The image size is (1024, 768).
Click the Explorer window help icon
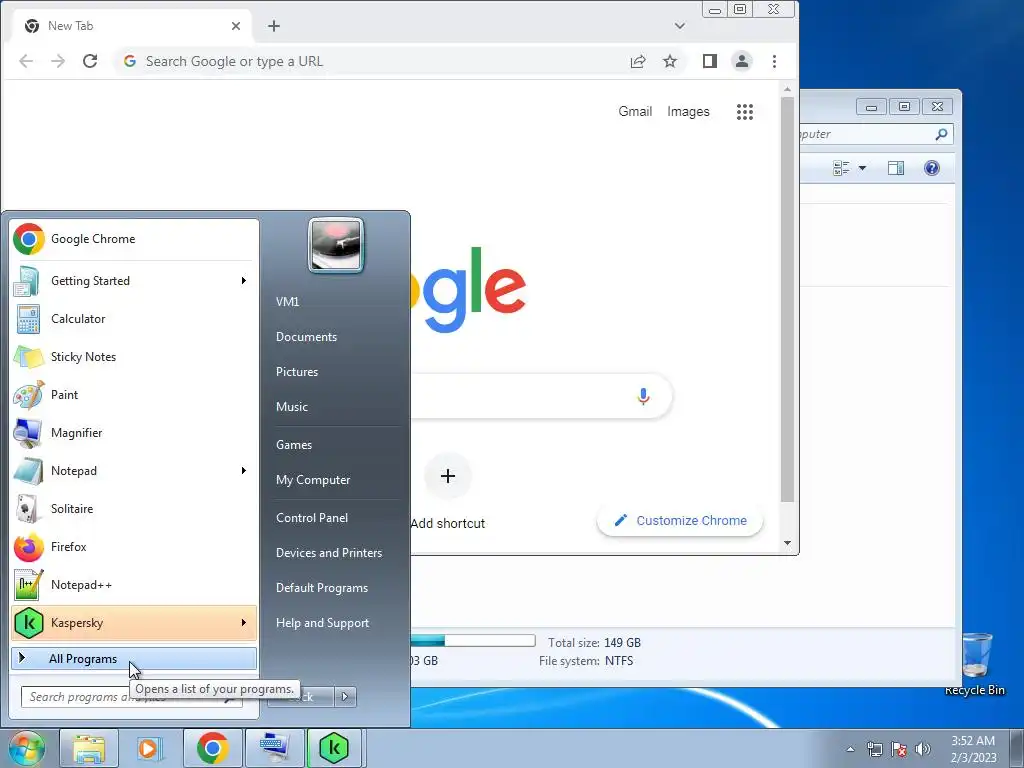[x=932, y=168]
